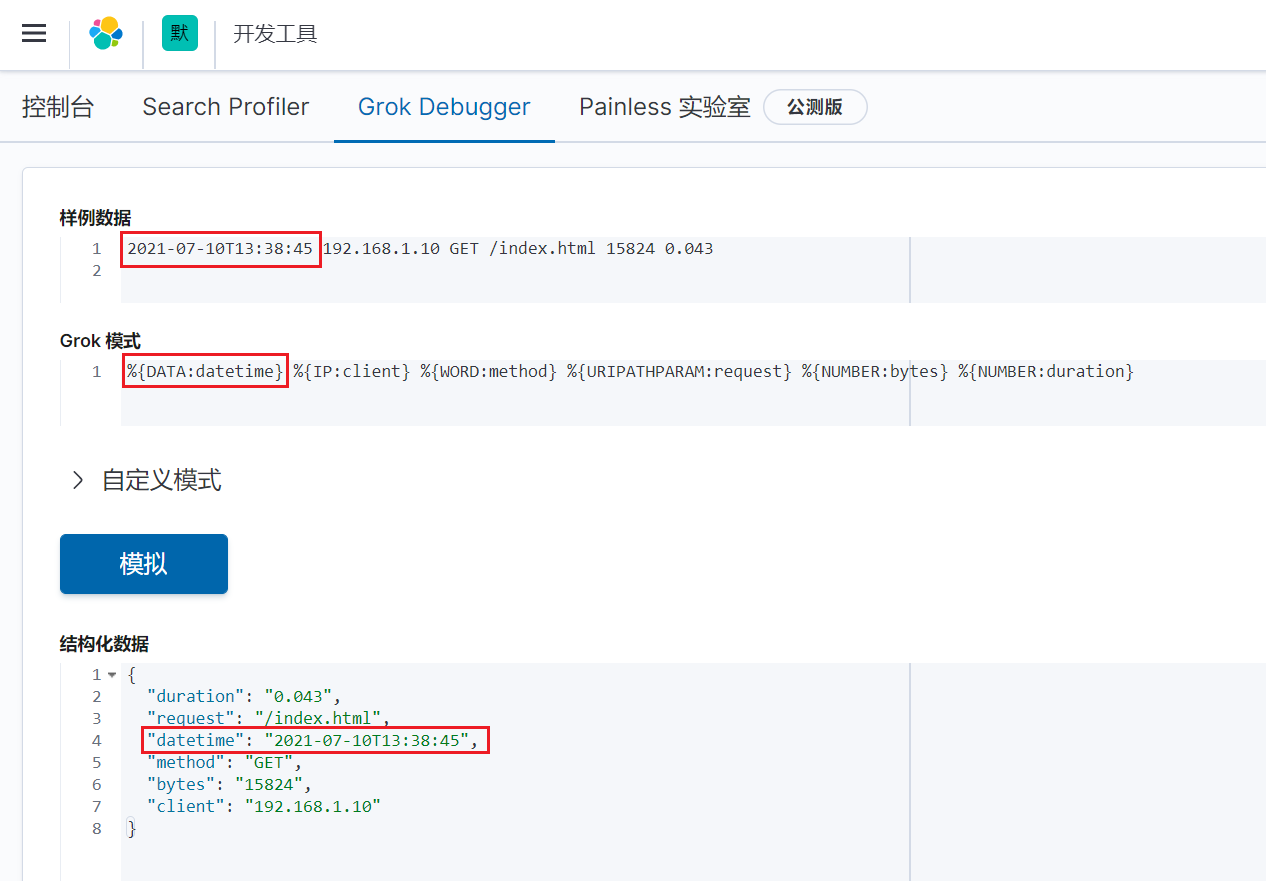This screenshot has height=881, width=1266.
Task: Click the Elastic logo icon
Action: coord(106,33)
